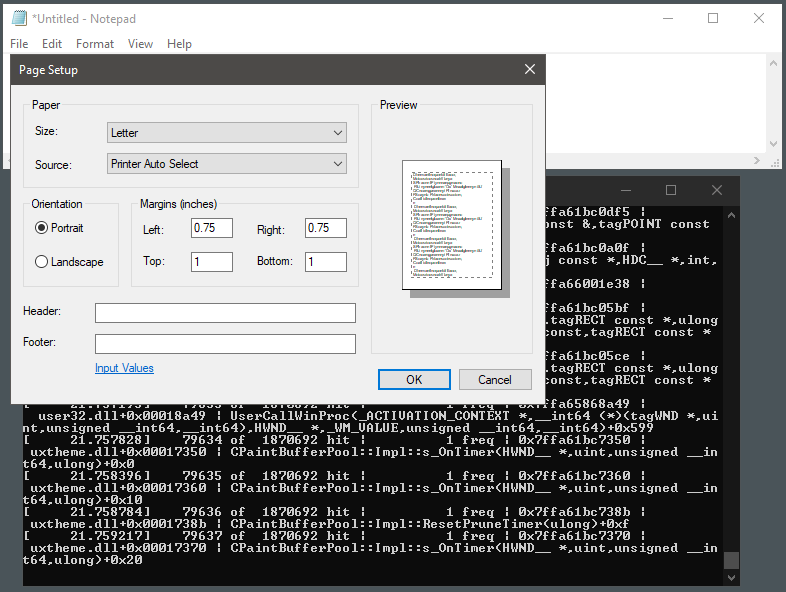Minimize the console window
This screenshot has width=786, height=592.
click(x=626, y=190)
